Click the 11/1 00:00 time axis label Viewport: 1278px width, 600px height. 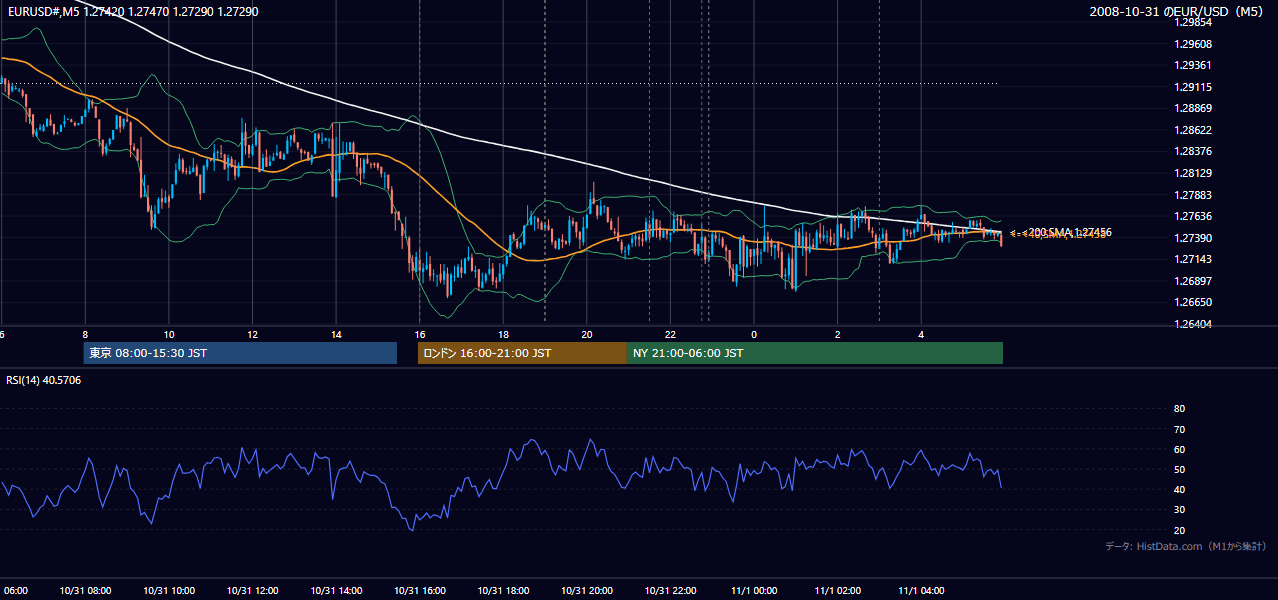pyautogui.click(x=754, y=590)
